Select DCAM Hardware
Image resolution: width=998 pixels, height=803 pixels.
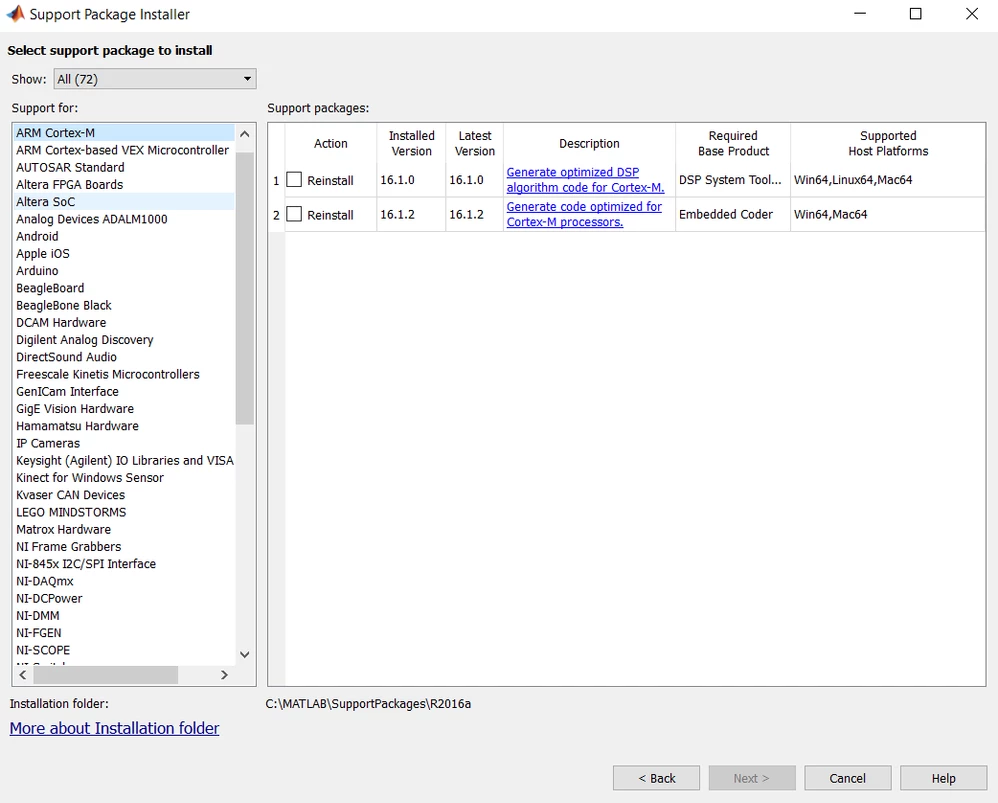(124, 322)
